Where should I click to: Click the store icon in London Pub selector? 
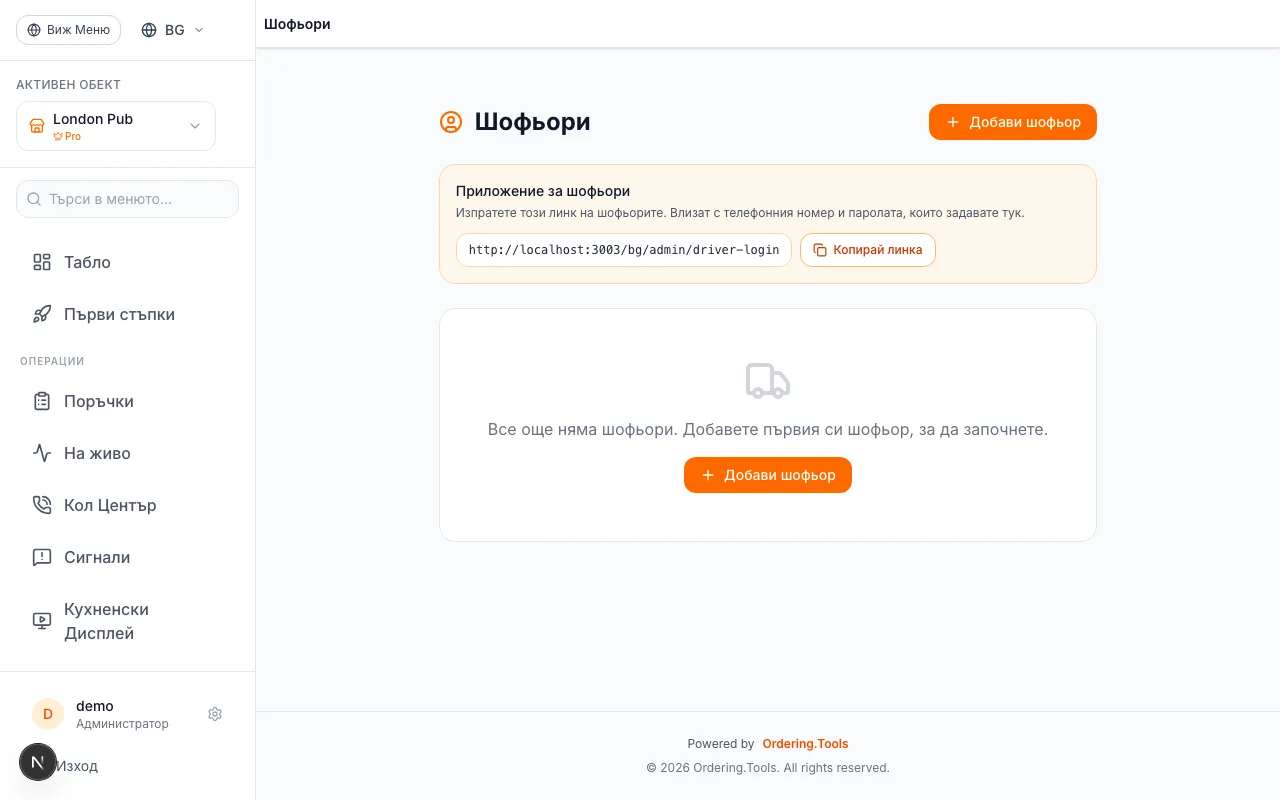pyautogui.click(x=37, y=126)
